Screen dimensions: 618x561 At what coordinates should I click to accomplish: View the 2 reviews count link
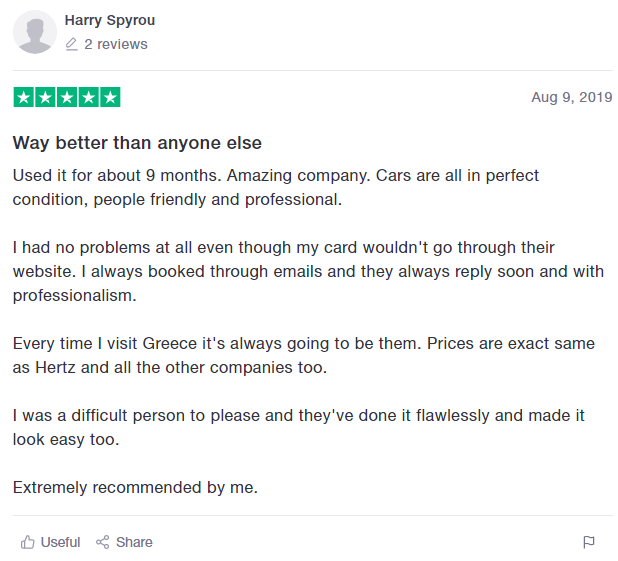pos(115,44)
